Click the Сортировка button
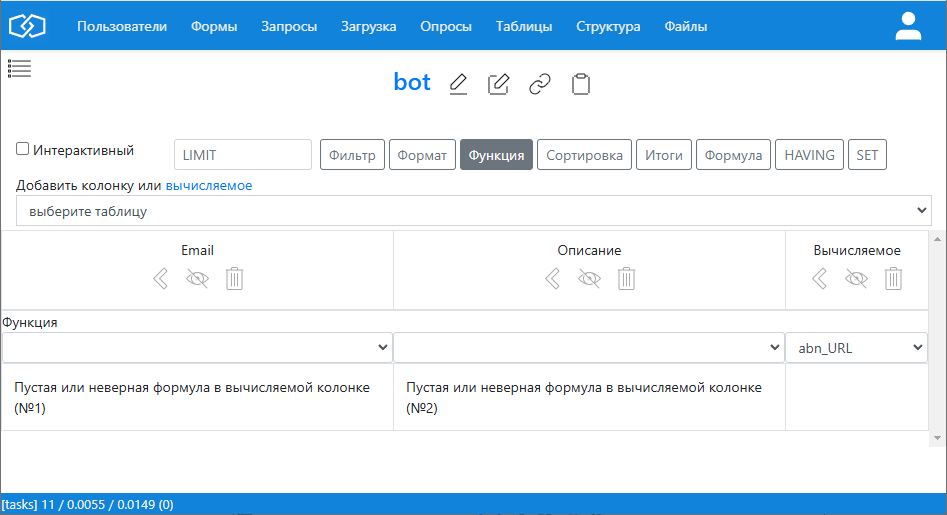This screenshot has height=515, width=947. tap(584, 155)
